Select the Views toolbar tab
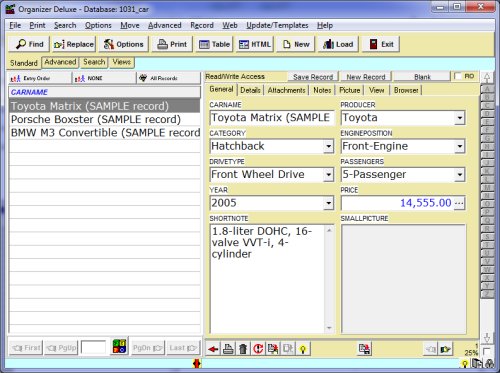500x373 pixels. point(121,62)
